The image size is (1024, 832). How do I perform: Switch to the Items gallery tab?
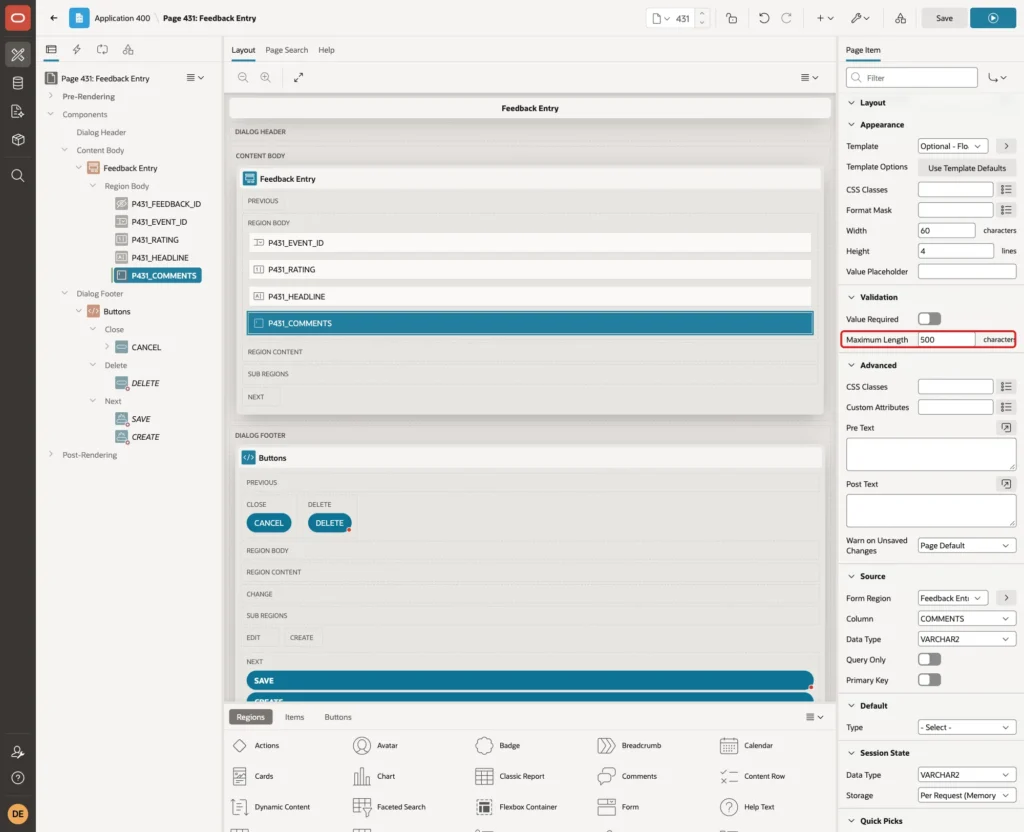(x=295, y=717)
